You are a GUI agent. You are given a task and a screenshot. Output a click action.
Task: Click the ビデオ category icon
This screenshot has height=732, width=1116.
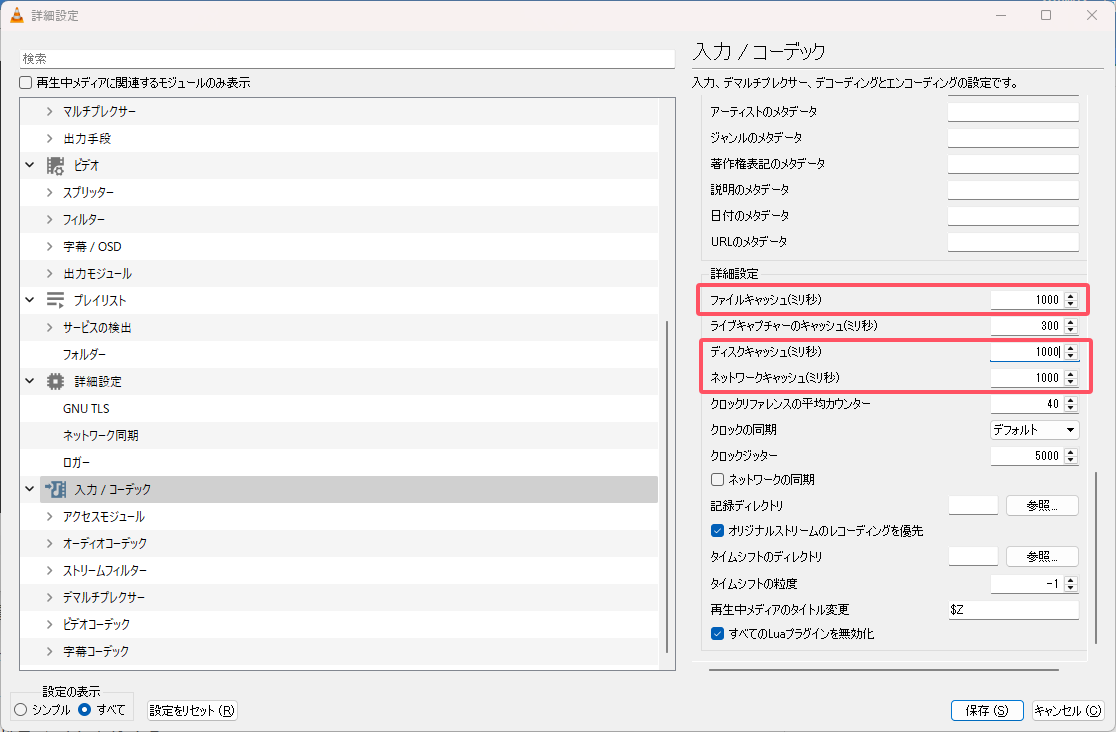click(x=56, y=165)
